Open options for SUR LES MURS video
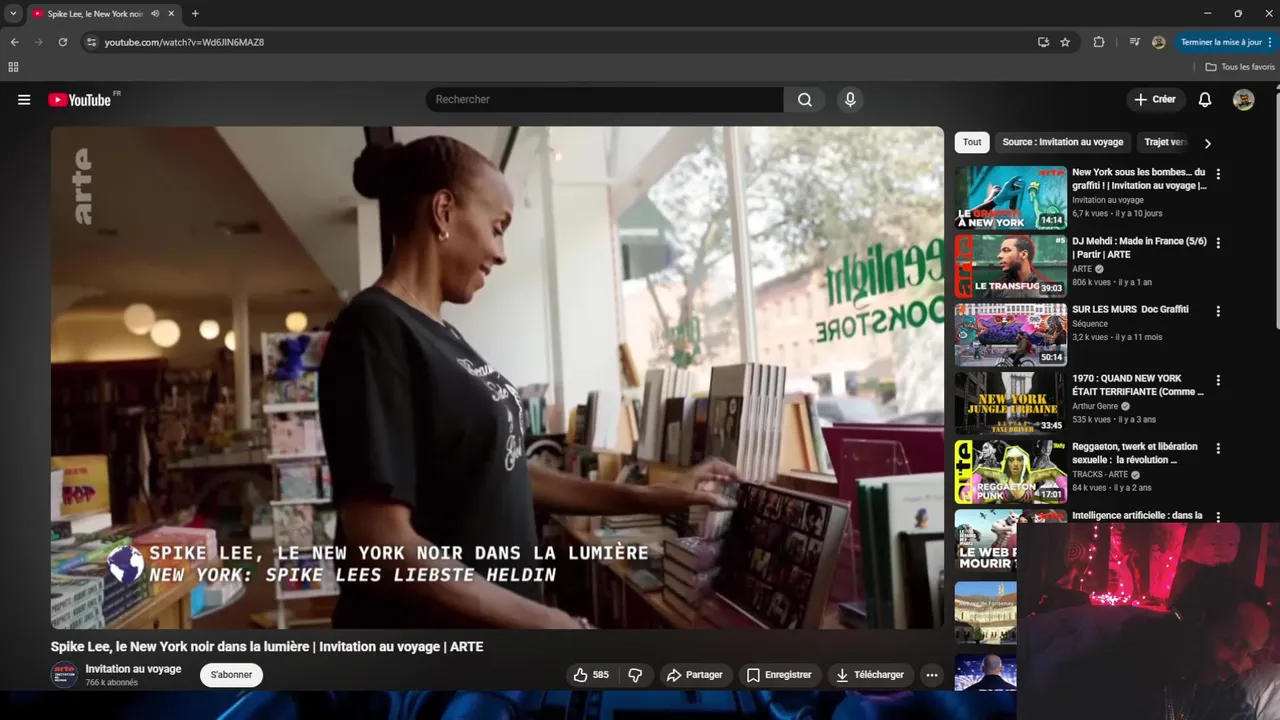The width and height of the screenshot is (1280, 720). click(1218, 311)
